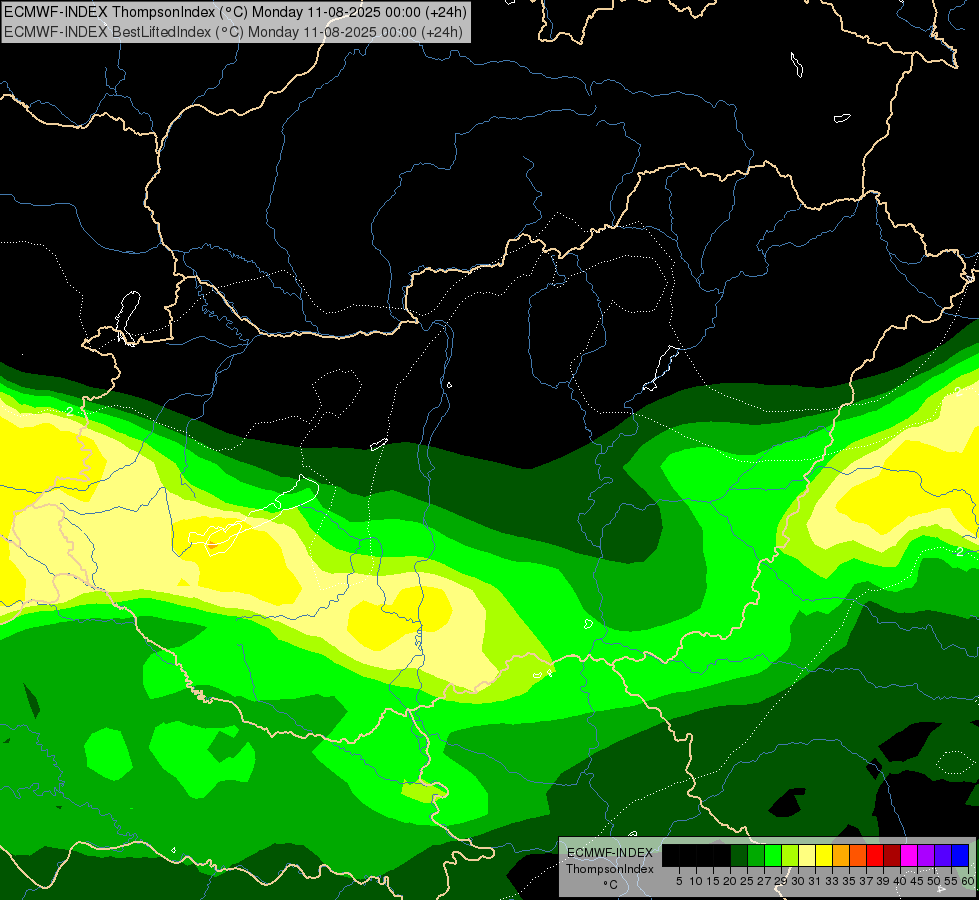This screenshot has width=979, height=900.
Task: Select the indigo 50-55 legend swatch
Action: [x=943, y=855]
